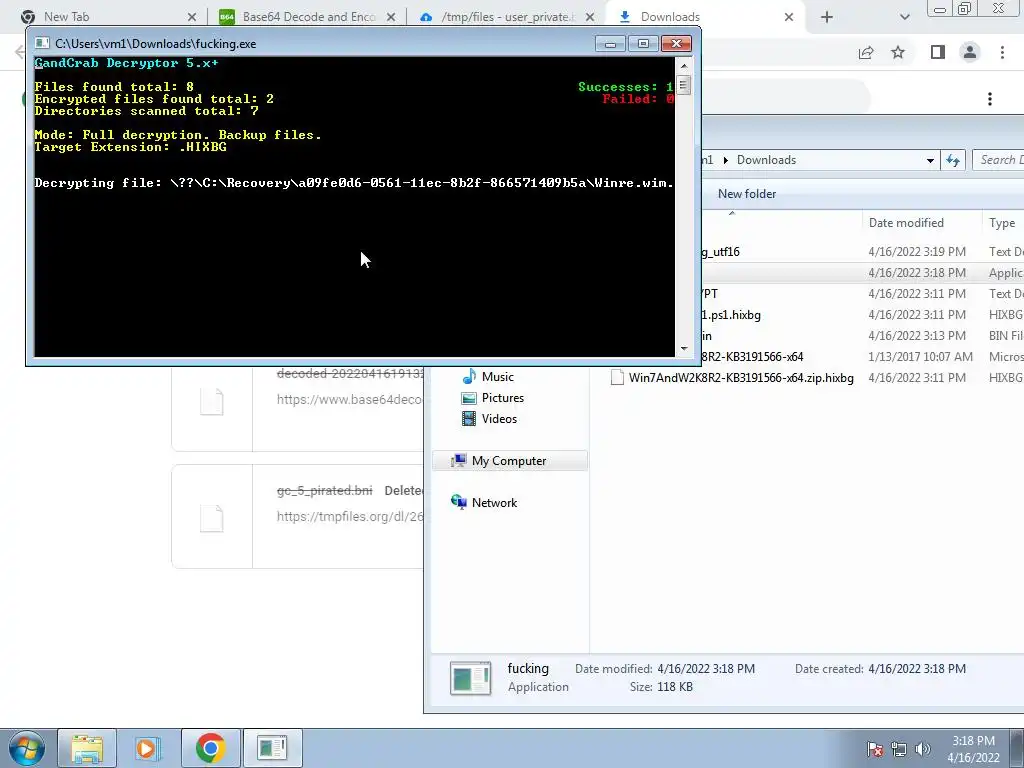The height and width of the screenshot is (768, 1024).
Task: Bookmark this page with the star icon
Action: pos(898,52)
